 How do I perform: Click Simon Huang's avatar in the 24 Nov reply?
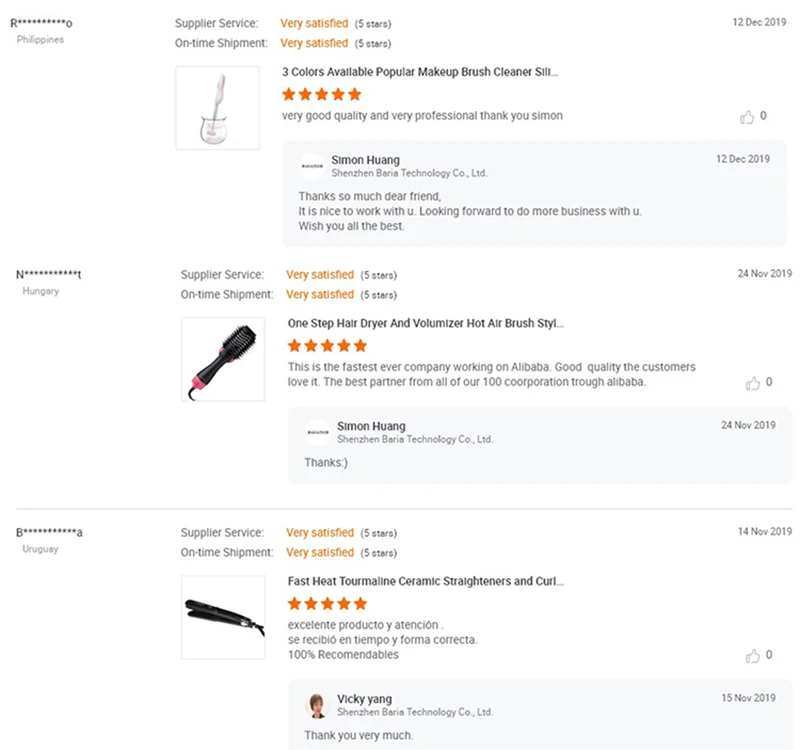[318, 432]
